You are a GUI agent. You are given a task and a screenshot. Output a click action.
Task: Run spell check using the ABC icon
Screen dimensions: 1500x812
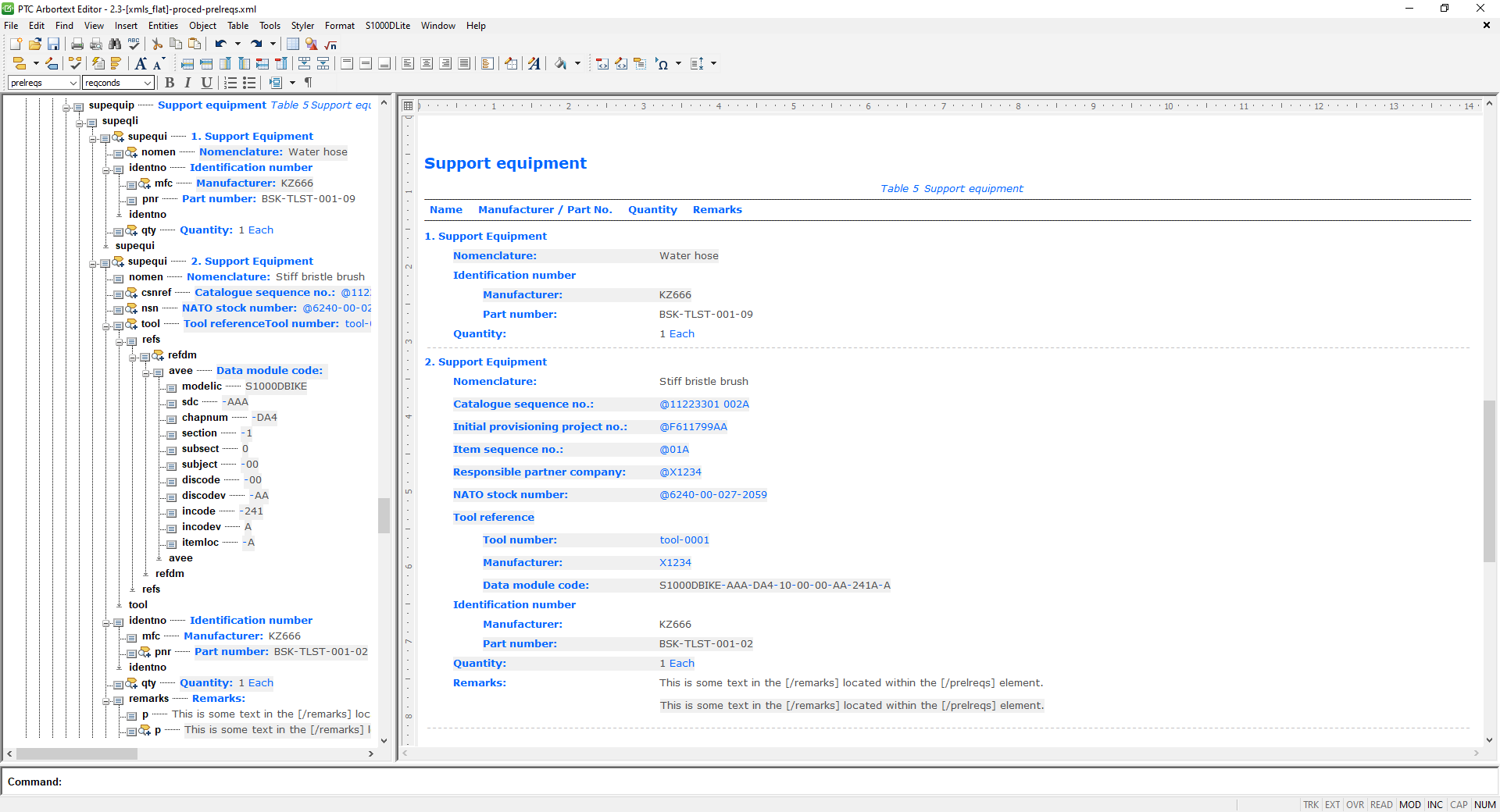pos(133,45)
